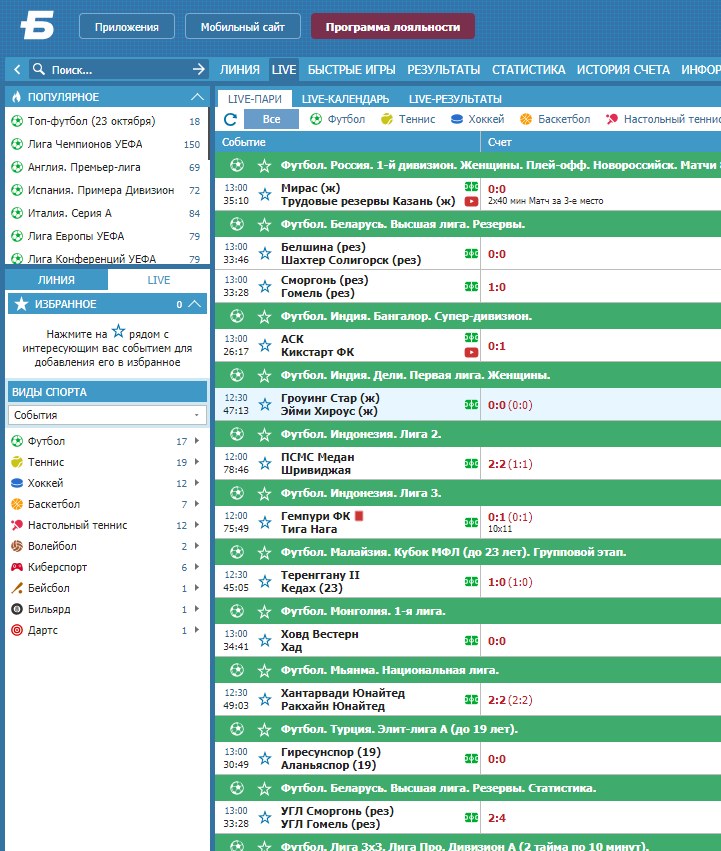Click the search magnifier icon
This screenshot has width=721, height=851.
(x=39, y=69)
